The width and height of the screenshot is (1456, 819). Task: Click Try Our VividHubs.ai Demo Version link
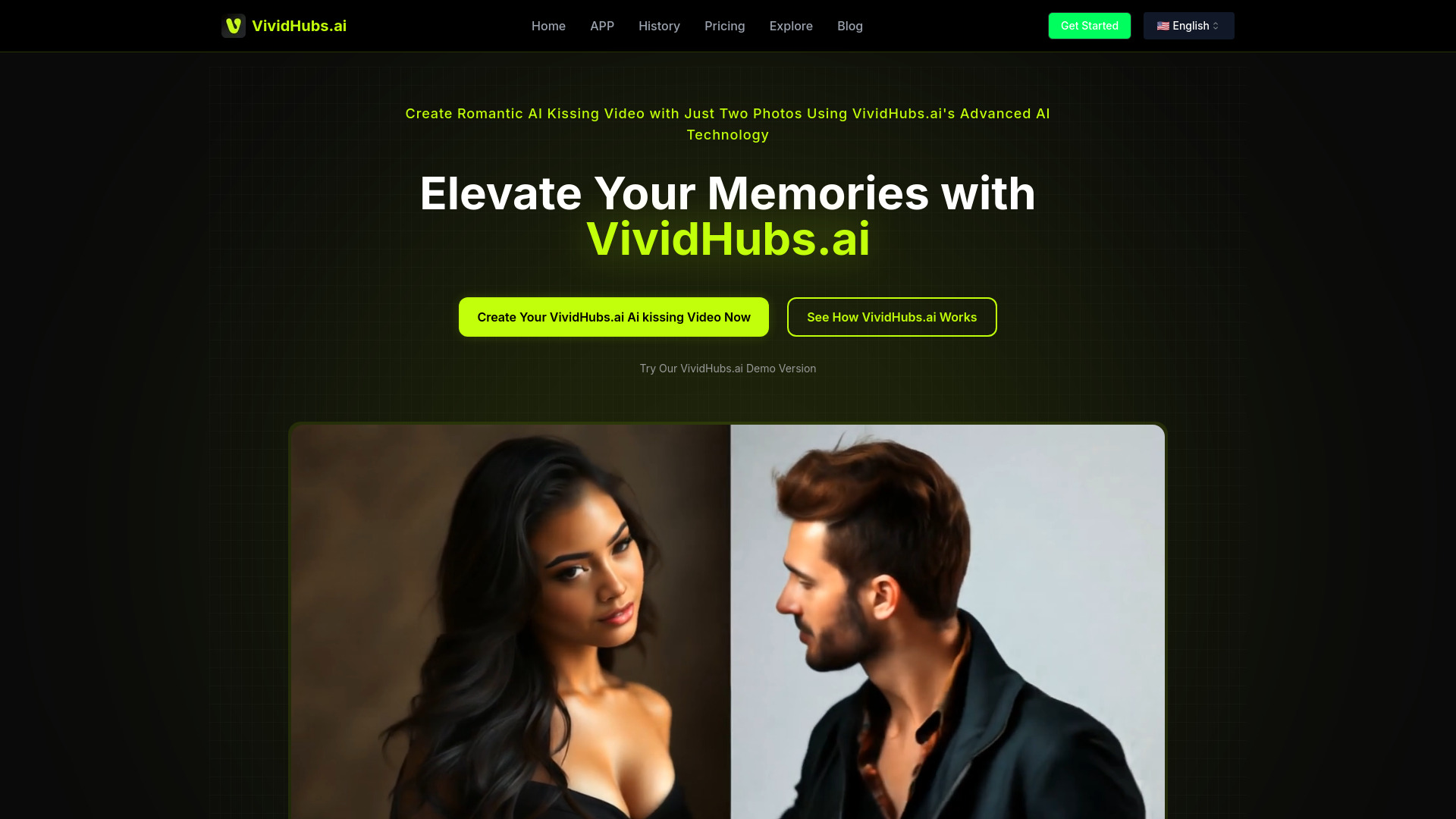coord(728,368)
